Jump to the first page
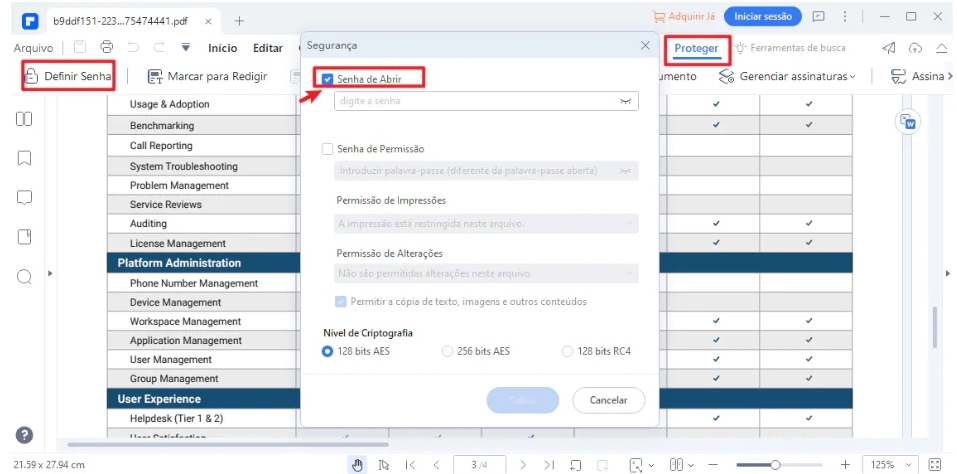Viewport: 957px width, 474px height. tap(410, 464)
